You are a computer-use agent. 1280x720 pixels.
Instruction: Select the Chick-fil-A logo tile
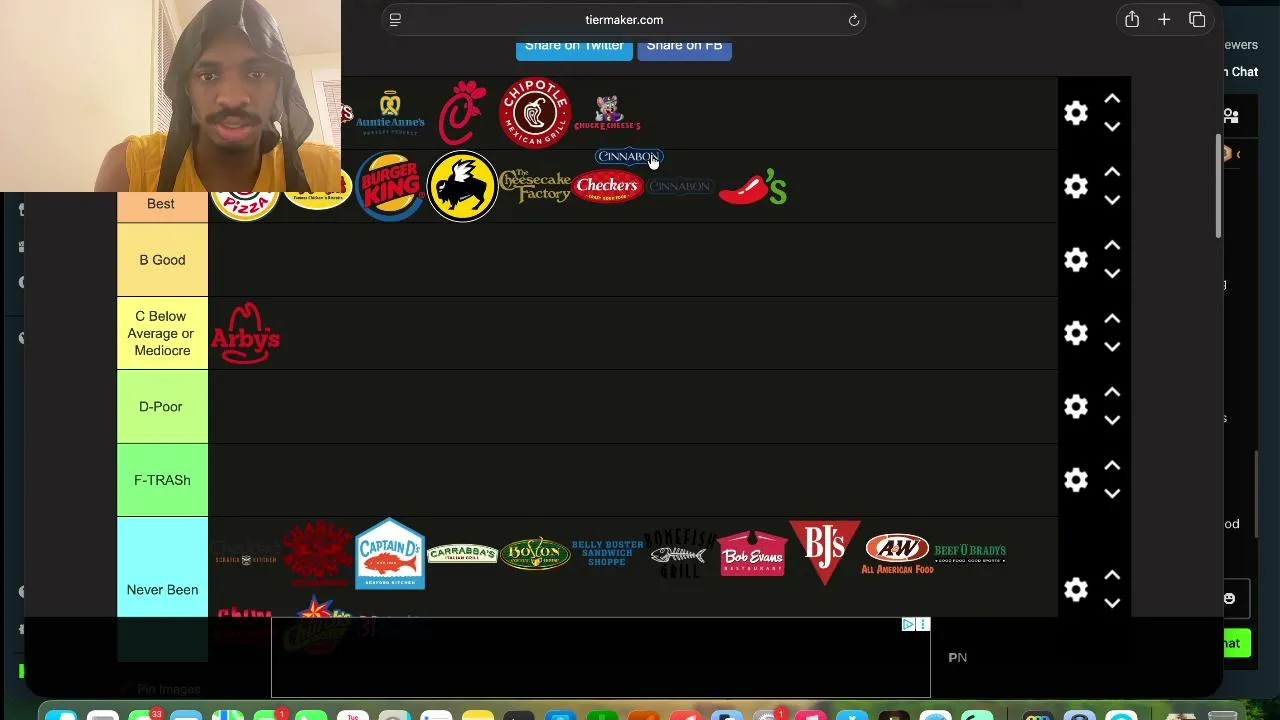click(462, 113)
